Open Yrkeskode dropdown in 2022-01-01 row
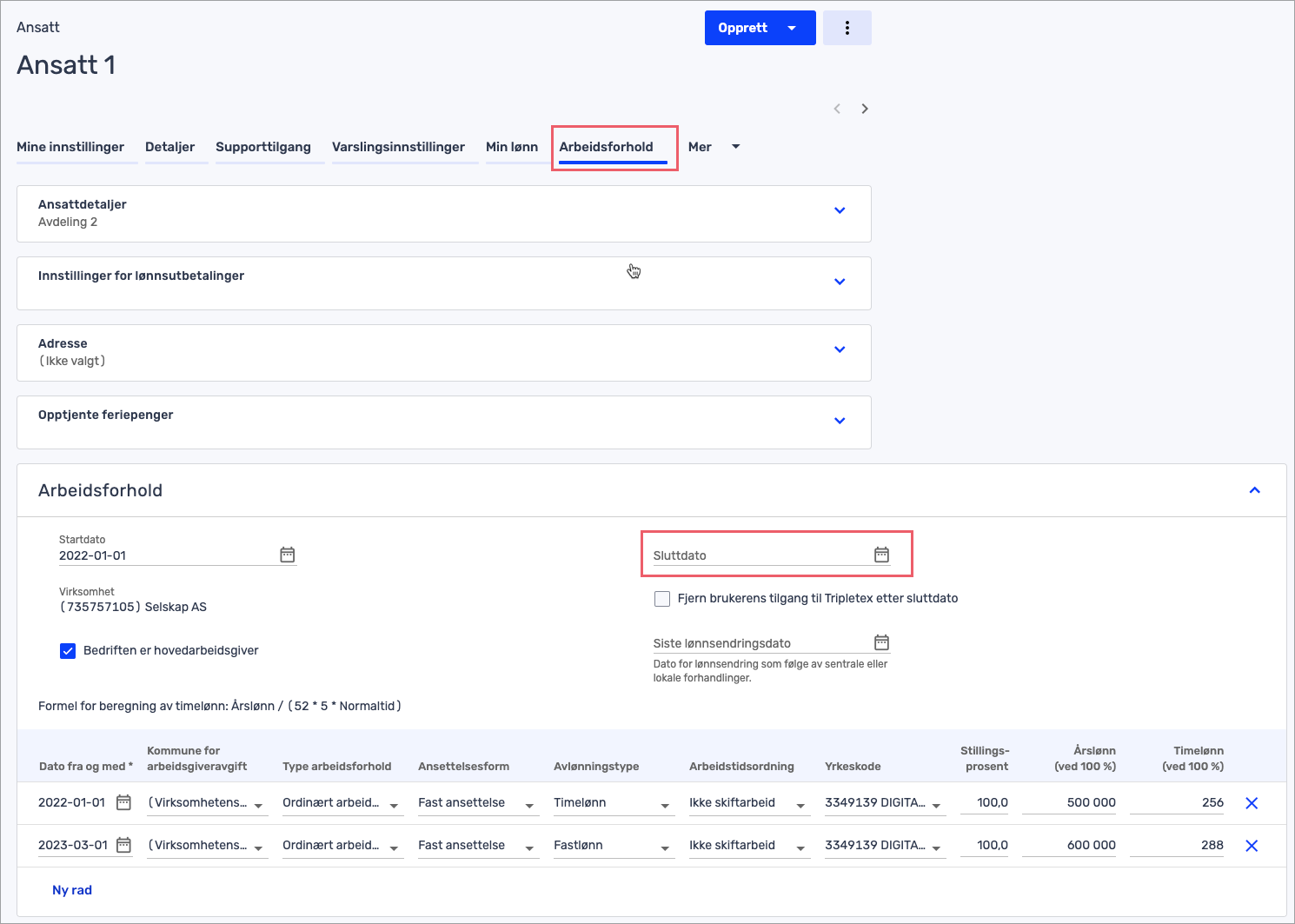Image resolution: width=1295 pixels, height=924 pixels. tap(884, 803)
